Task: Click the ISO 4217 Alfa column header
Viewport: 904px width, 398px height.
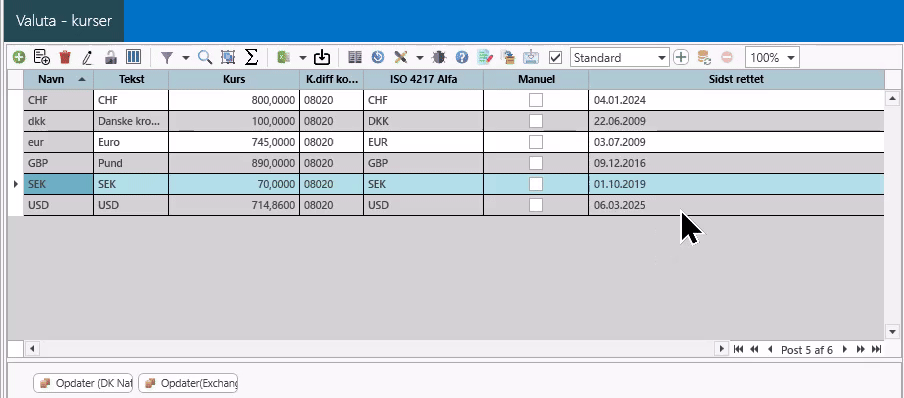Action: pos(423,80)
